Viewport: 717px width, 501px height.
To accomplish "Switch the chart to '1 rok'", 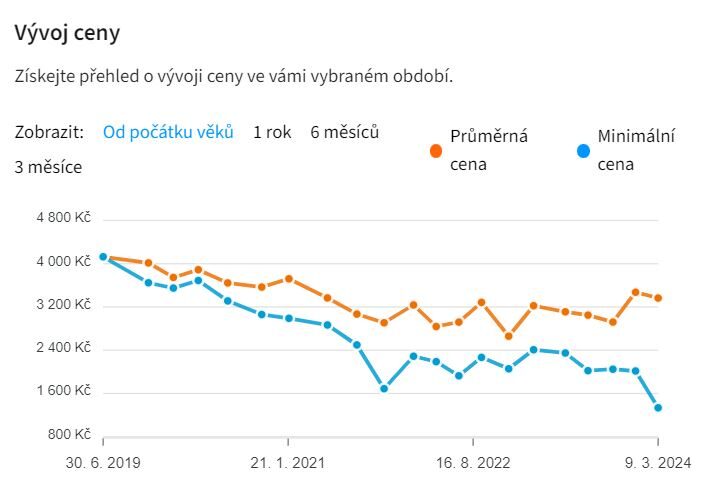I will point(272,132).
